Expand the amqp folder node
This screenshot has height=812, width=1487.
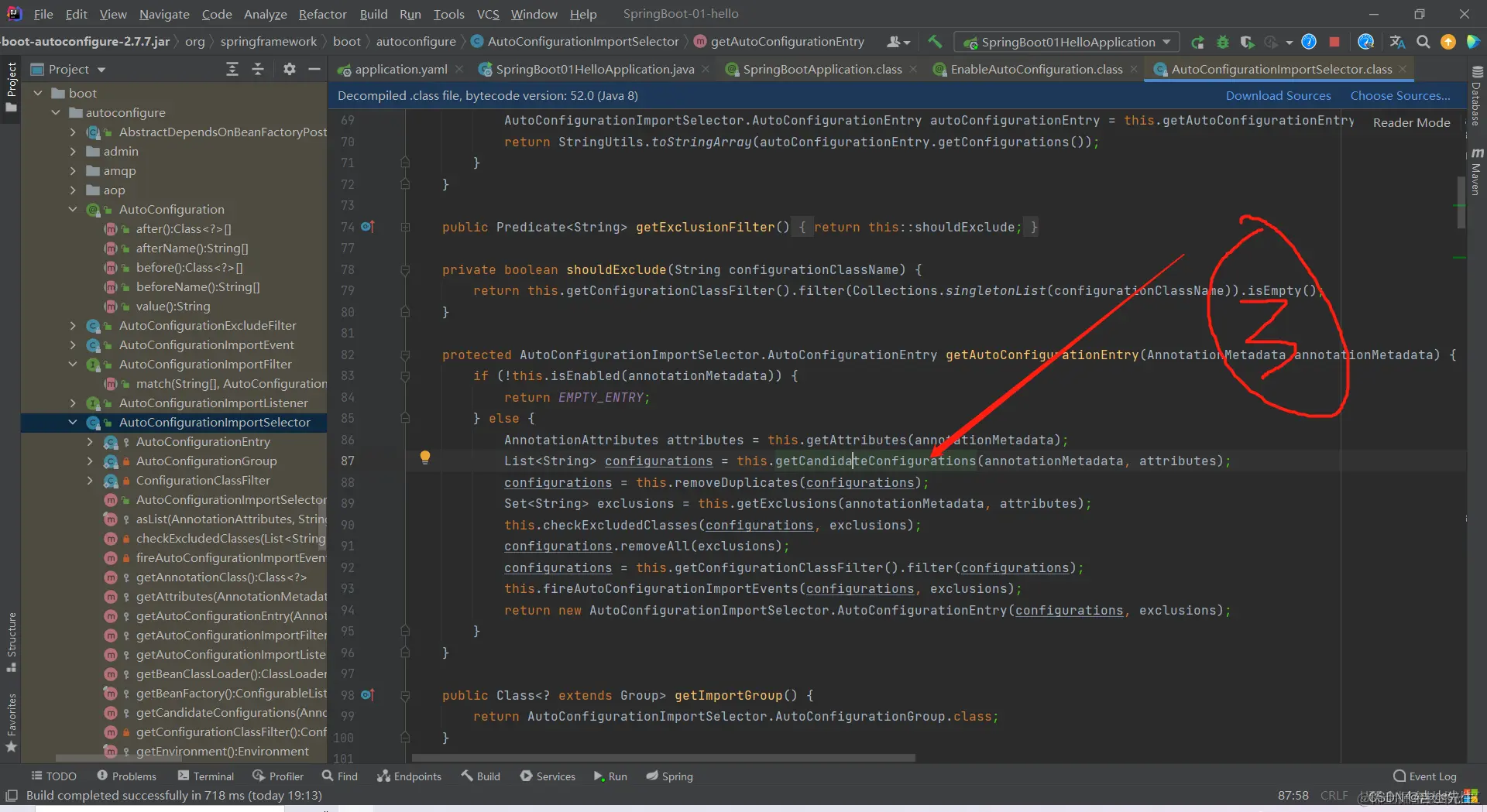73,170
